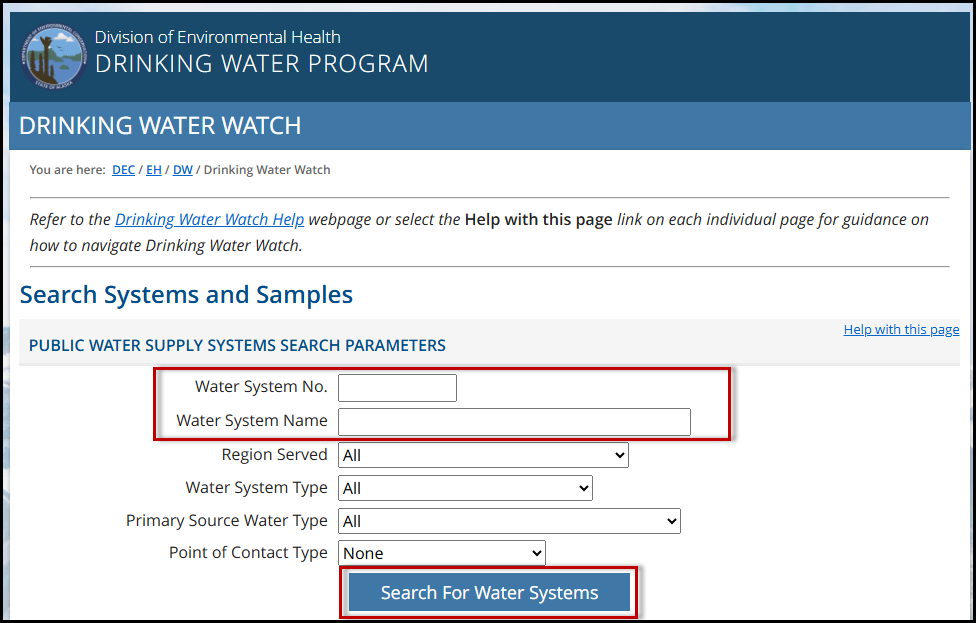Open the Water System Type dropdown

tap(465, 488)
